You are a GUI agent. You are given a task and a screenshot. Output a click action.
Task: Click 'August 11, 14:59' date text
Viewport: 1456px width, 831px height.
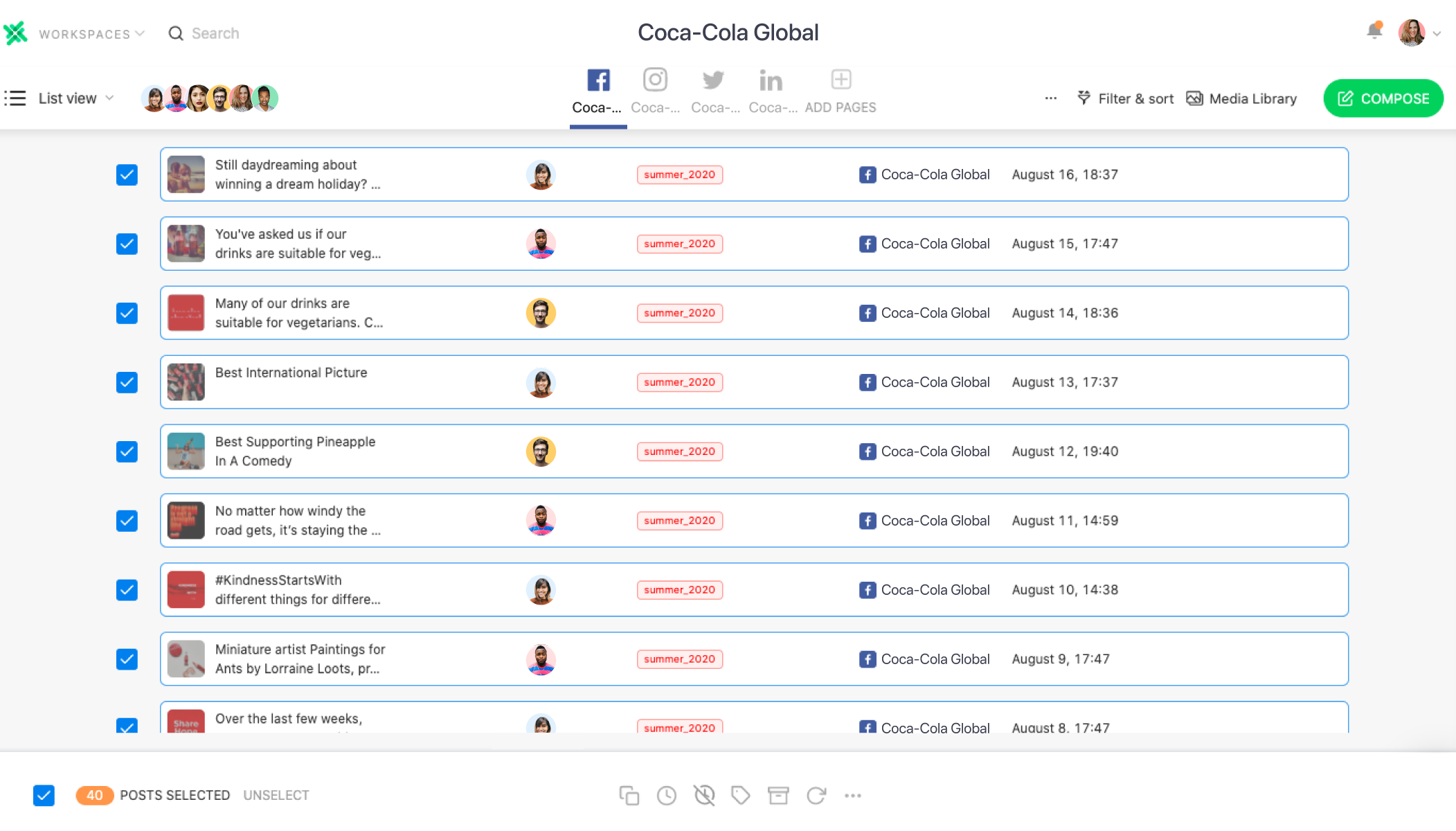point(1065,521)
